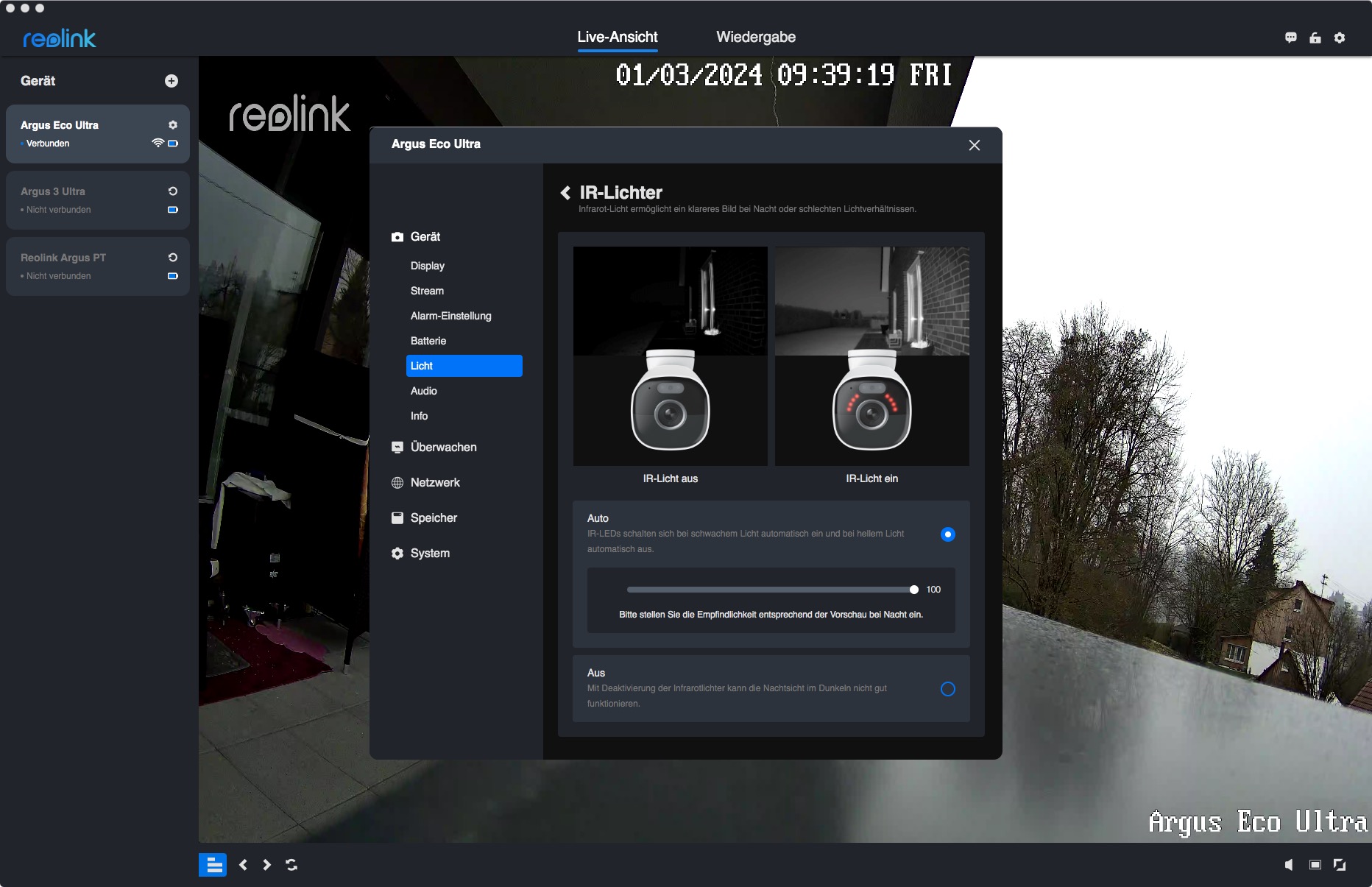The height and width of the screenshot is (887, 1372).
Task: Click the IR sensitivity slider handle
Action: click(913, 590)
